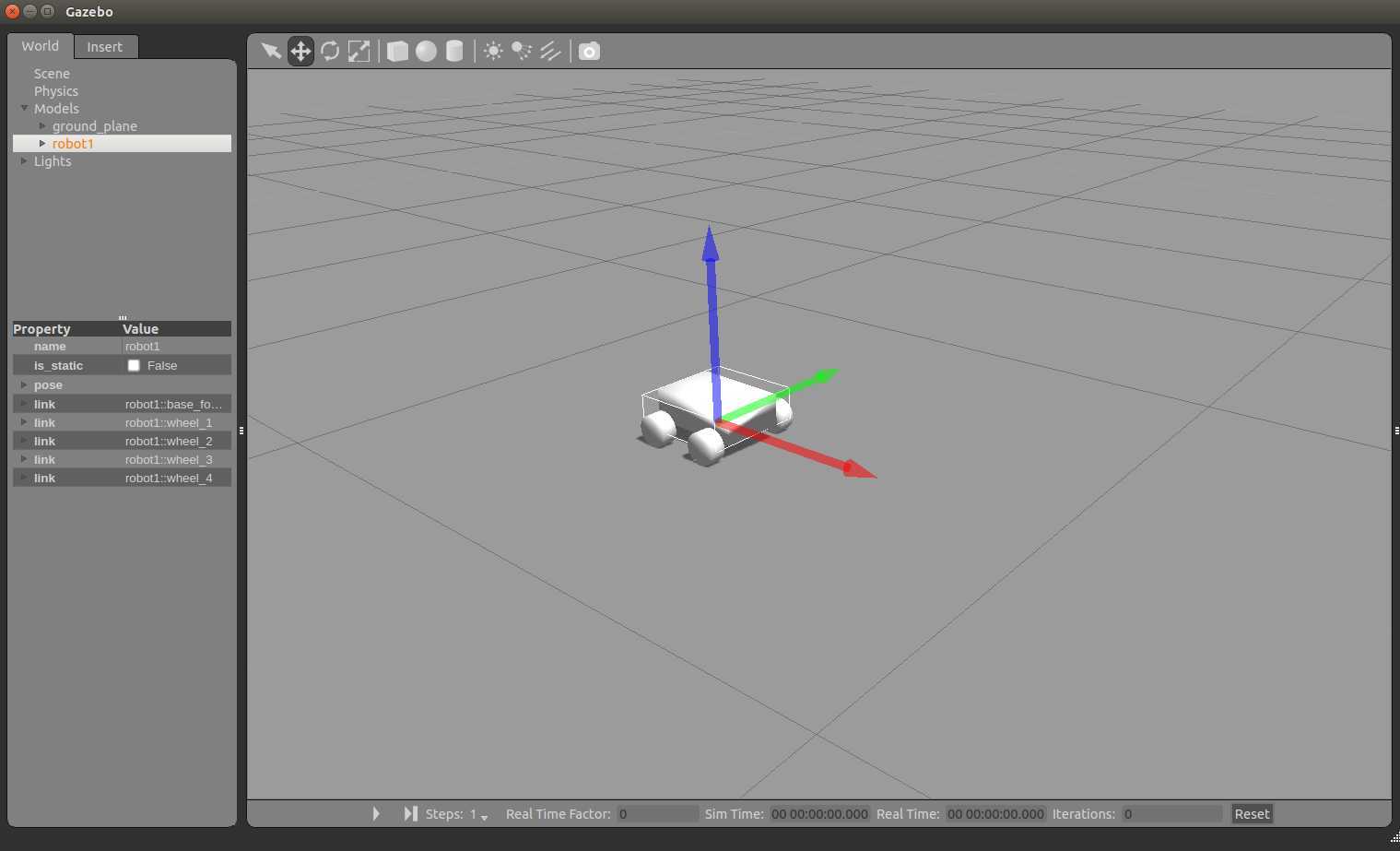The width and height of the screenshot is (1400, 851).
Task: Close the Gazebo window
Action: click(x=13, y=11)
